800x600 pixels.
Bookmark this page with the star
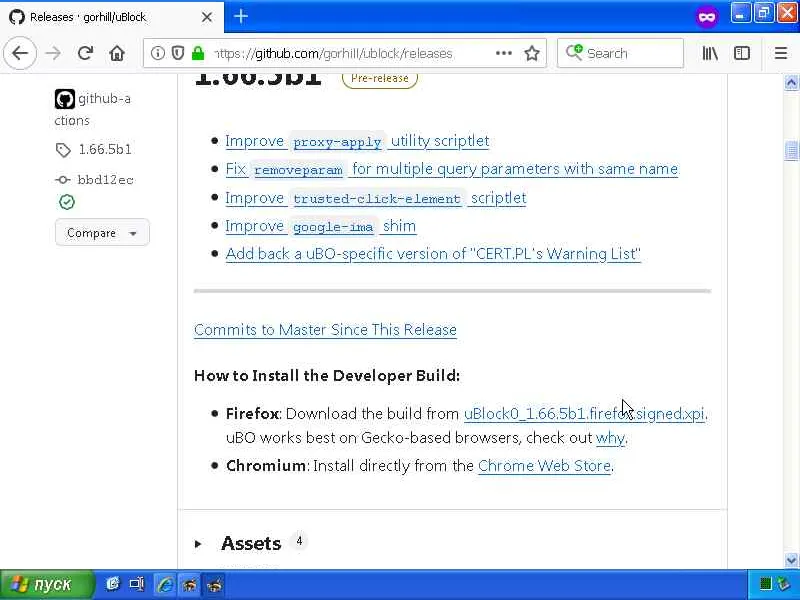(x=532, y=53)
